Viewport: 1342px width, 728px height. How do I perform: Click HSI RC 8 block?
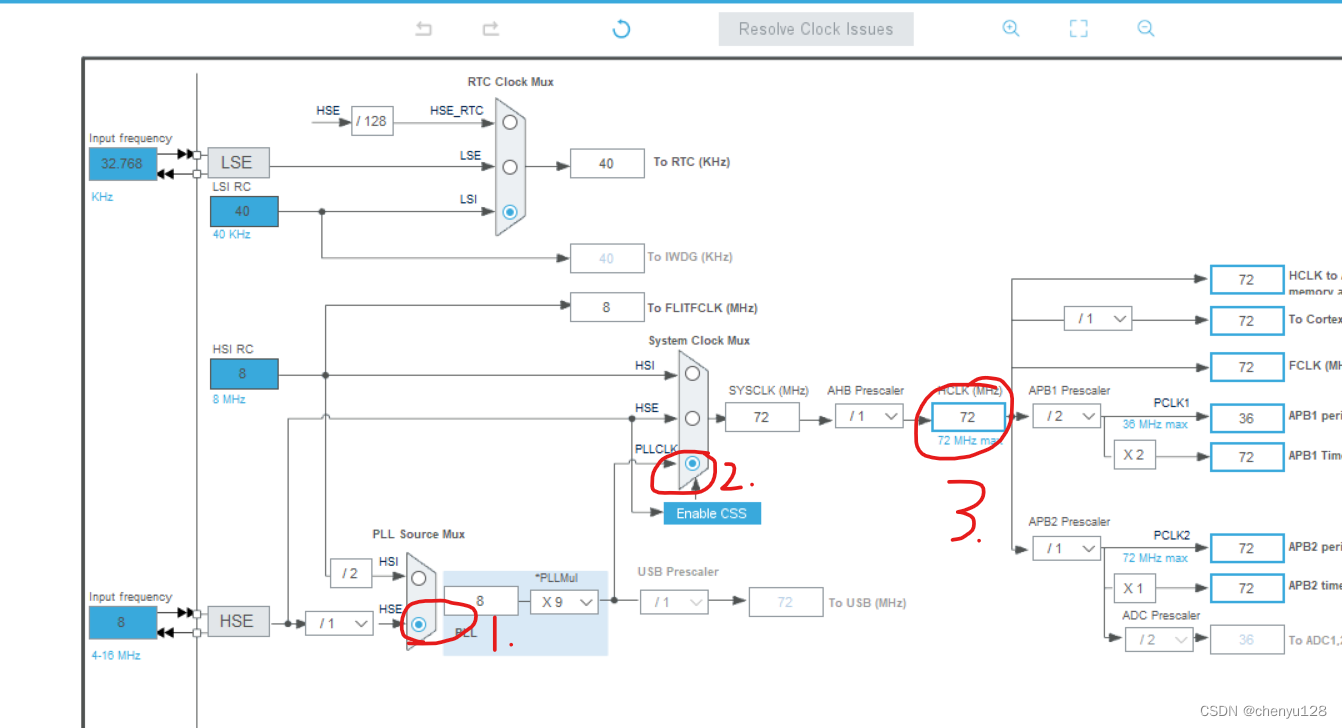point(243,374)
